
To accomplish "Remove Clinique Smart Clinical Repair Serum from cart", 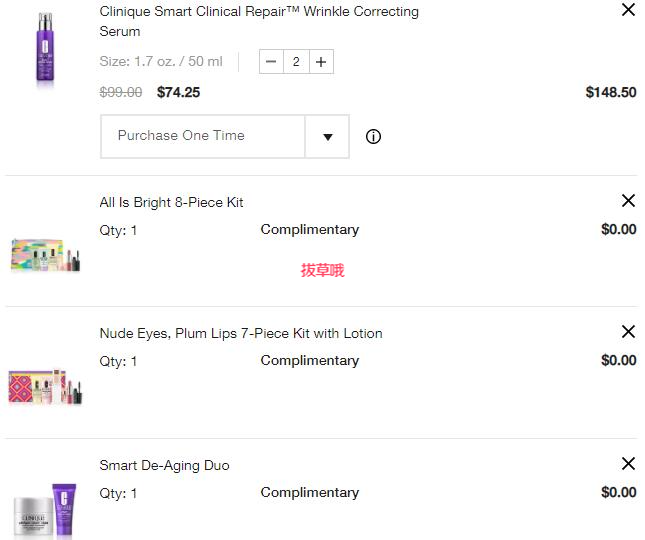I will (x=628, y=9).
